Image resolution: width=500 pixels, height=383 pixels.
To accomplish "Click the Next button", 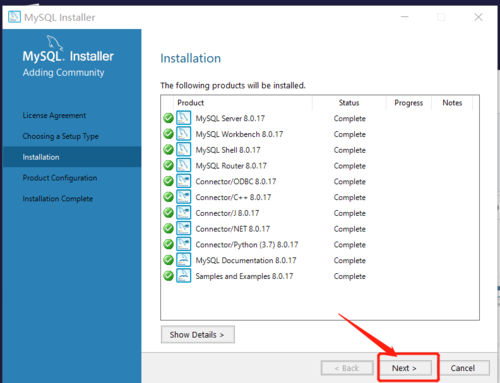I will pos(404,368).
